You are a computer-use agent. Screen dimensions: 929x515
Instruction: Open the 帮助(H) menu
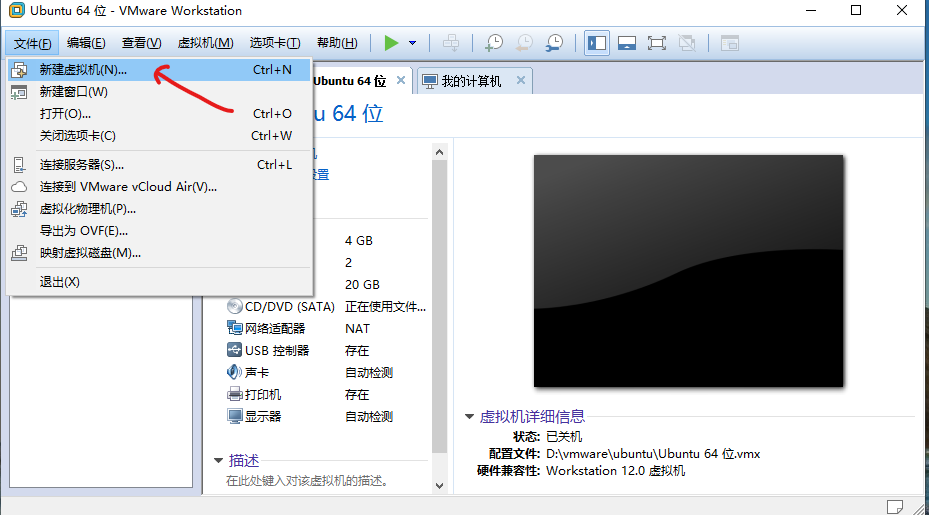[x=337, y=43]
